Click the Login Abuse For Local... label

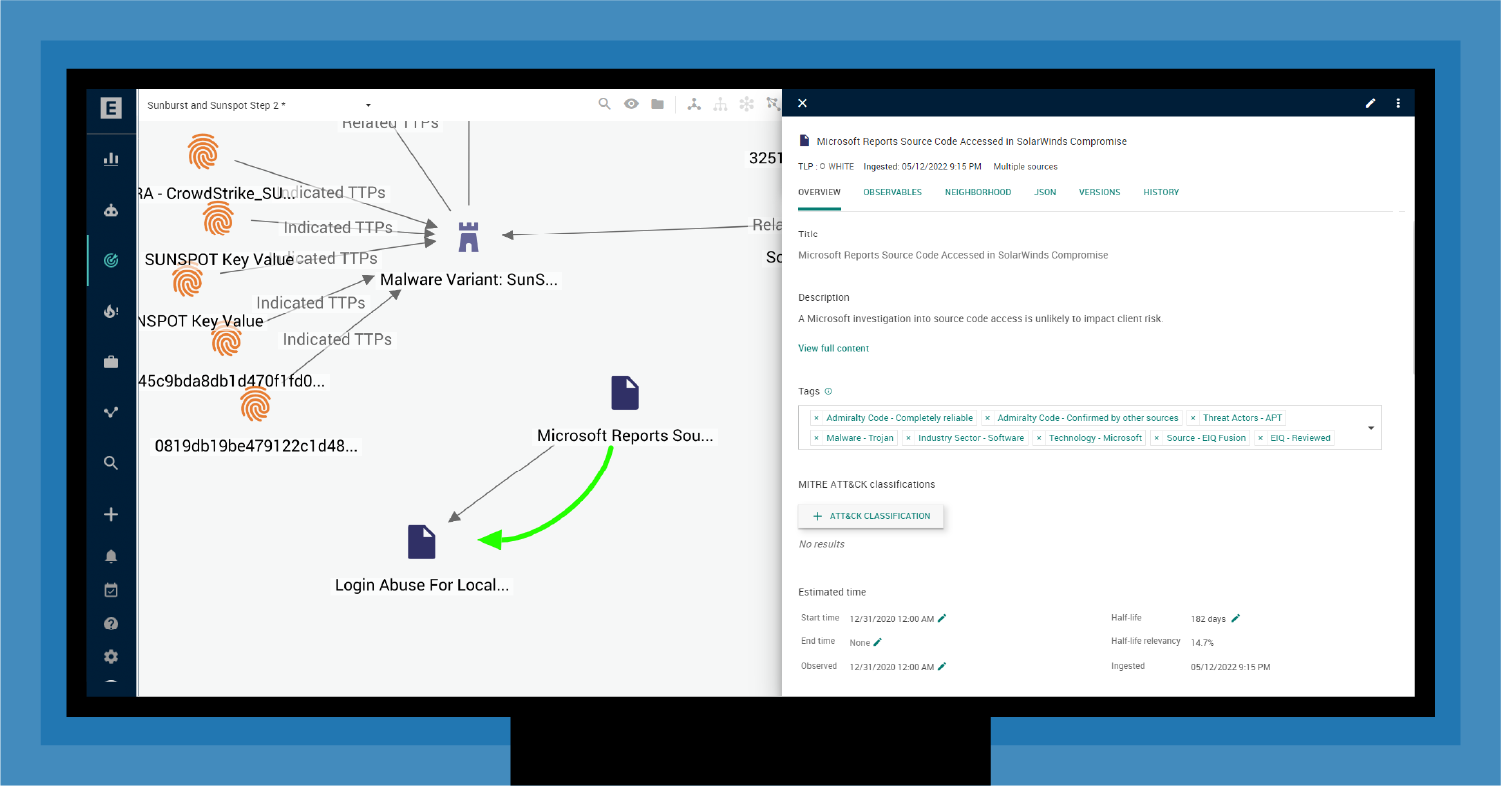pos(422,585)
